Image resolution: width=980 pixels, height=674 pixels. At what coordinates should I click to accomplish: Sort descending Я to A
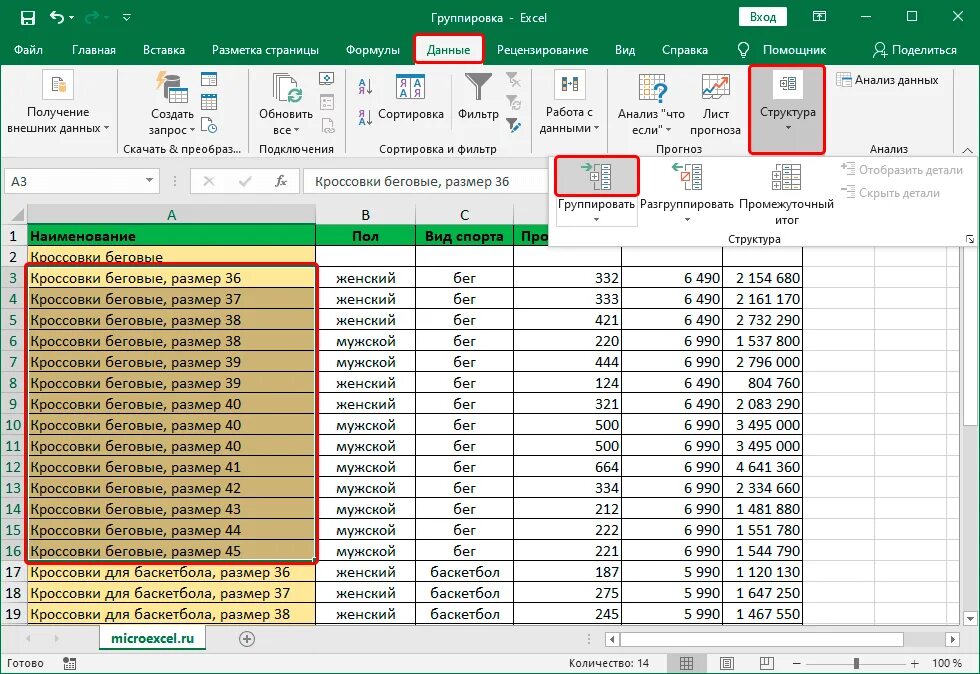click(x=365, y=117)
